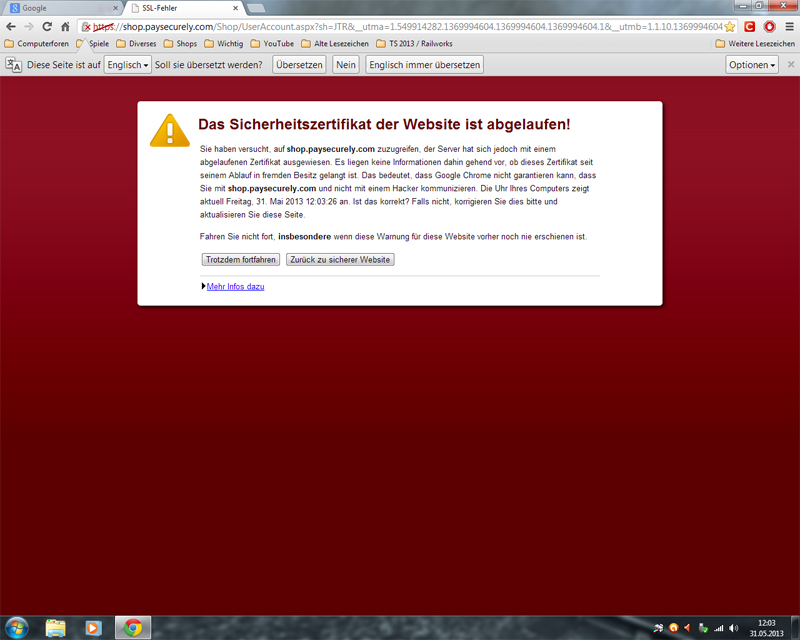This screenshot has width=800, height=640.
Task: Click the translate icon in the translation bar
Action: 13,65
